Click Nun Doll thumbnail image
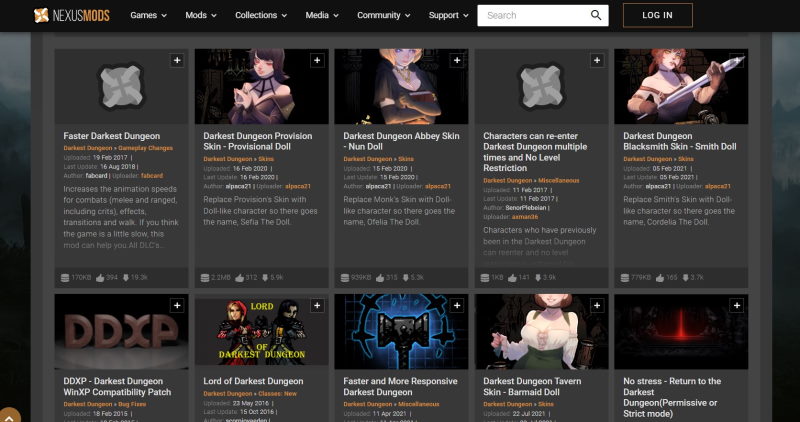The width and height of the screenshot is (800, 422). point(401,86)
